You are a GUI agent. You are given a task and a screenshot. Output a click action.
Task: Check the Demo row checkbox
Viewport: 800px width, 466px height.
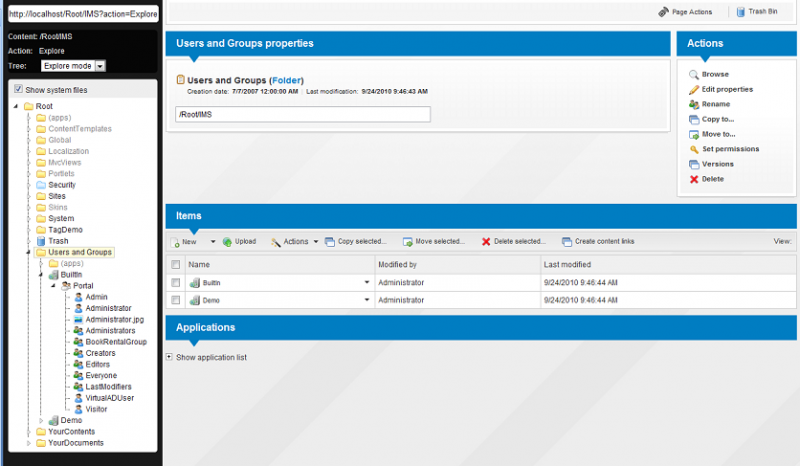176,301
